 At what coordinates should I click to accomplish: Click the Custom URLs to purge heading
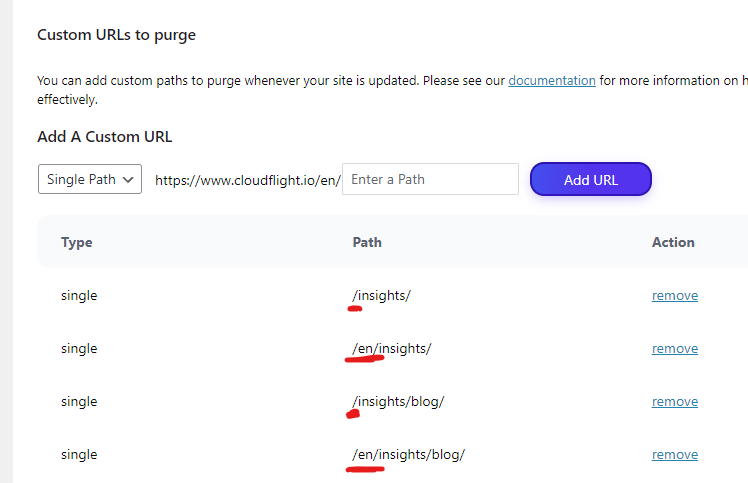tap(116, 35)
